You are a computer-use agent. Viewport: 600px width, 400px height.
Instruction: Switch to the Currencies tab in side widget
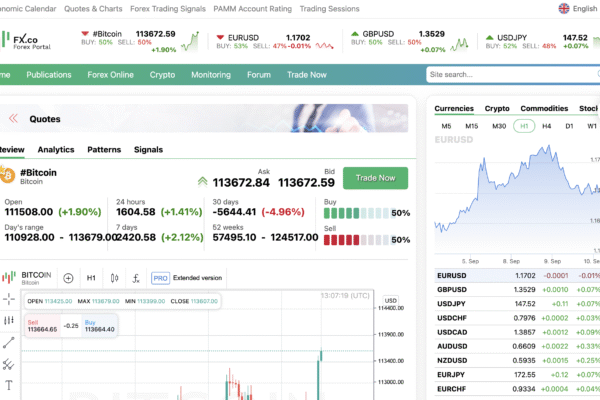454,109
